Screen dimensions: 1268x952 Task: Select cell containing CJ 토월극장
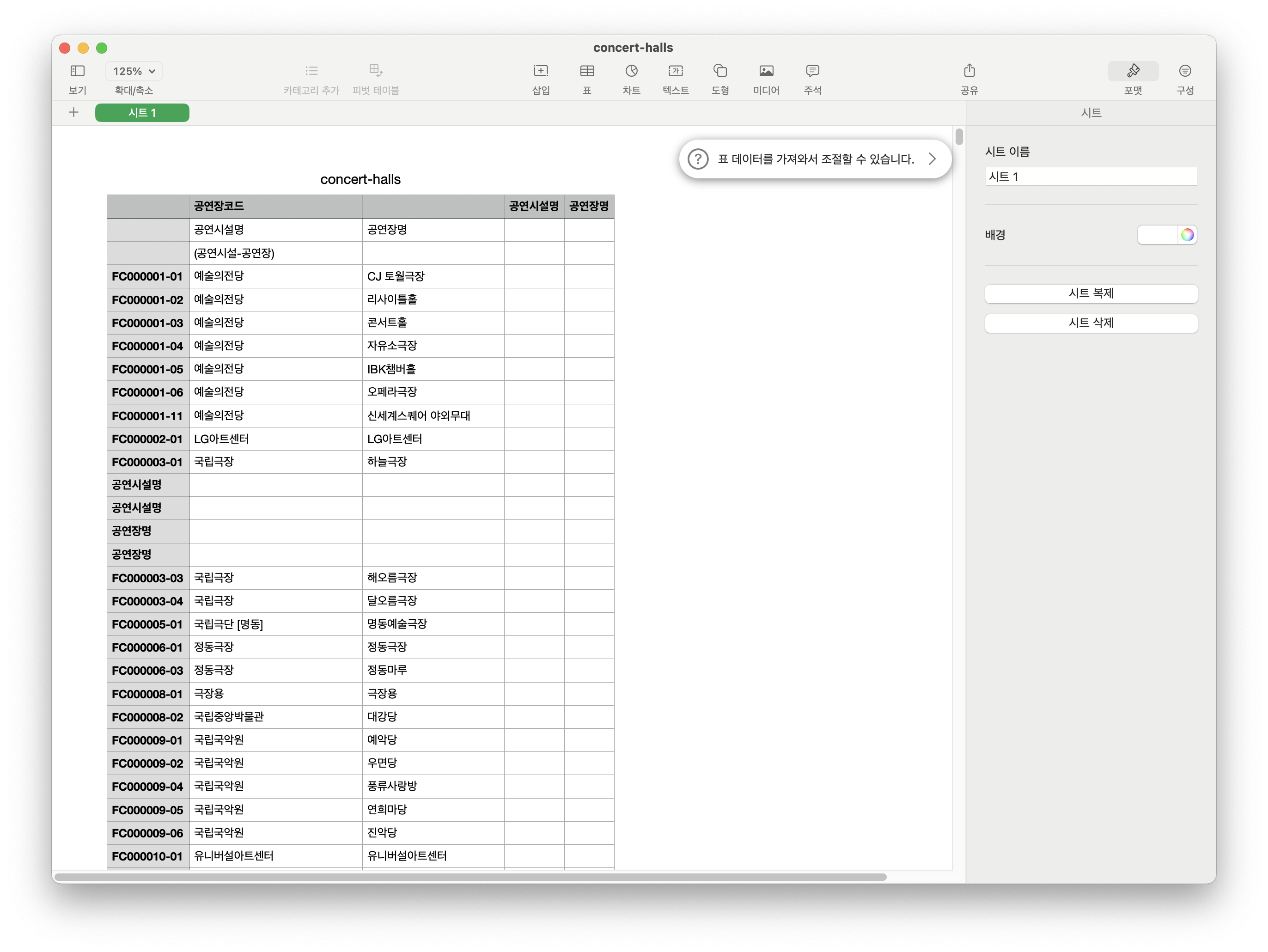click(x=432, y=276)
